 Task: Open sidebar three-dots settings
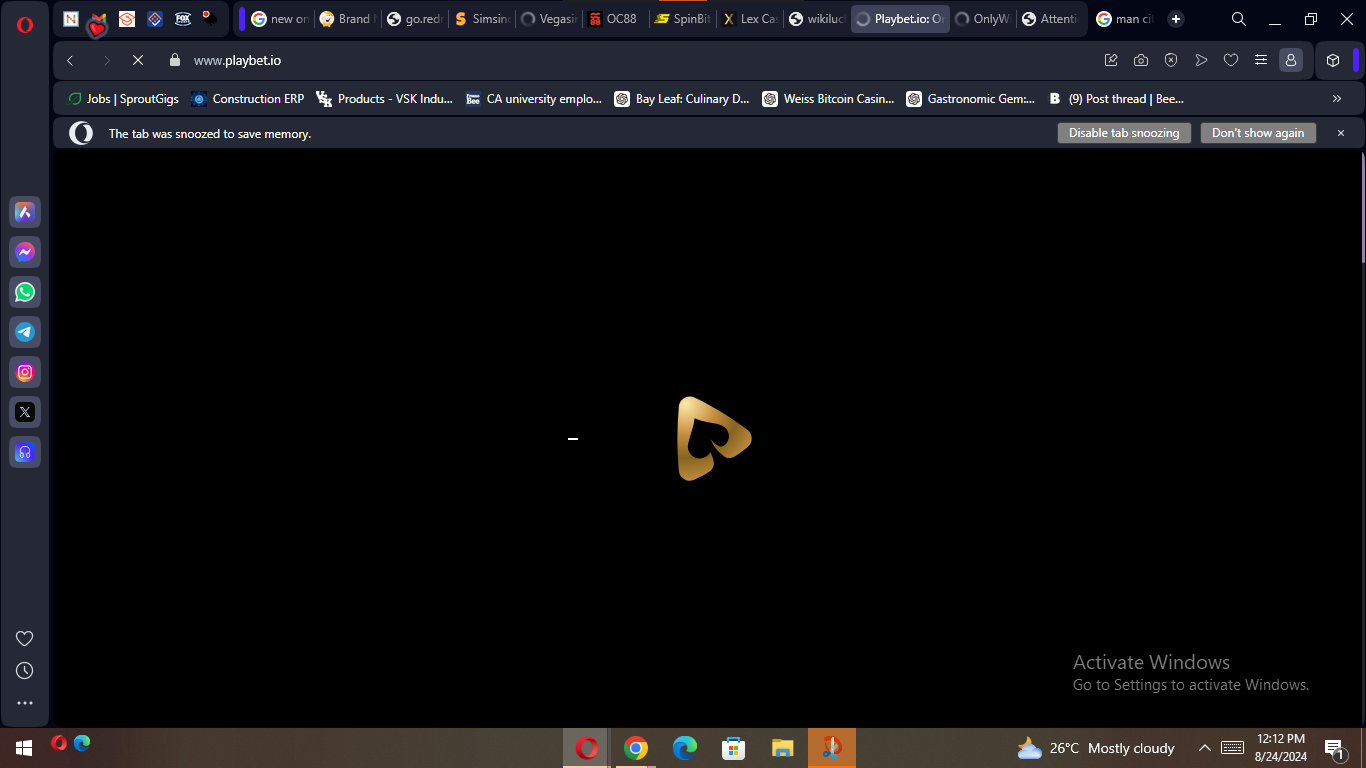pyautogui.click(x=25, y=703)
